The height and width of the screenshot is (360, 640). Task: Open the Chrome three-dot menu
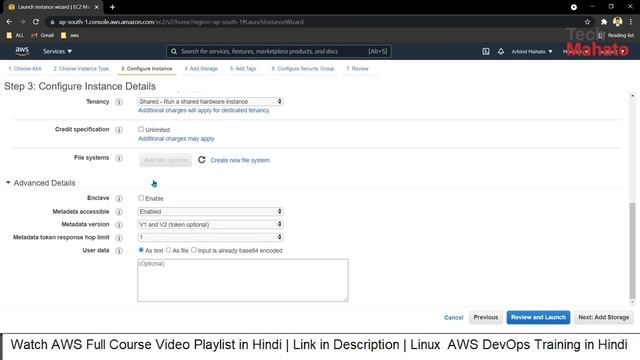coord(631,22)
